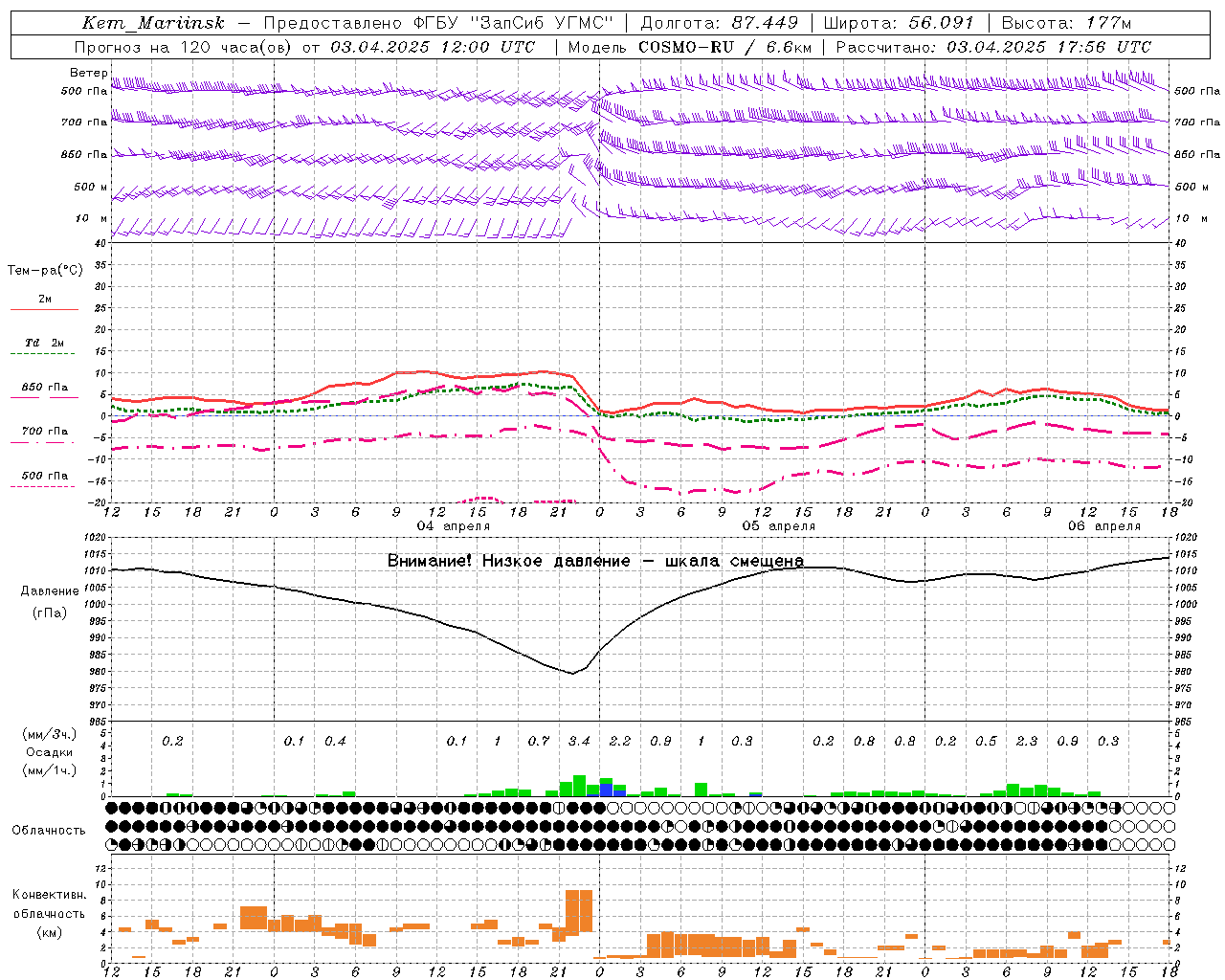1225x980 pixels.
Task: Select the 06 апреля date label
Action: pyautogui.click(x=1104, y=525)
